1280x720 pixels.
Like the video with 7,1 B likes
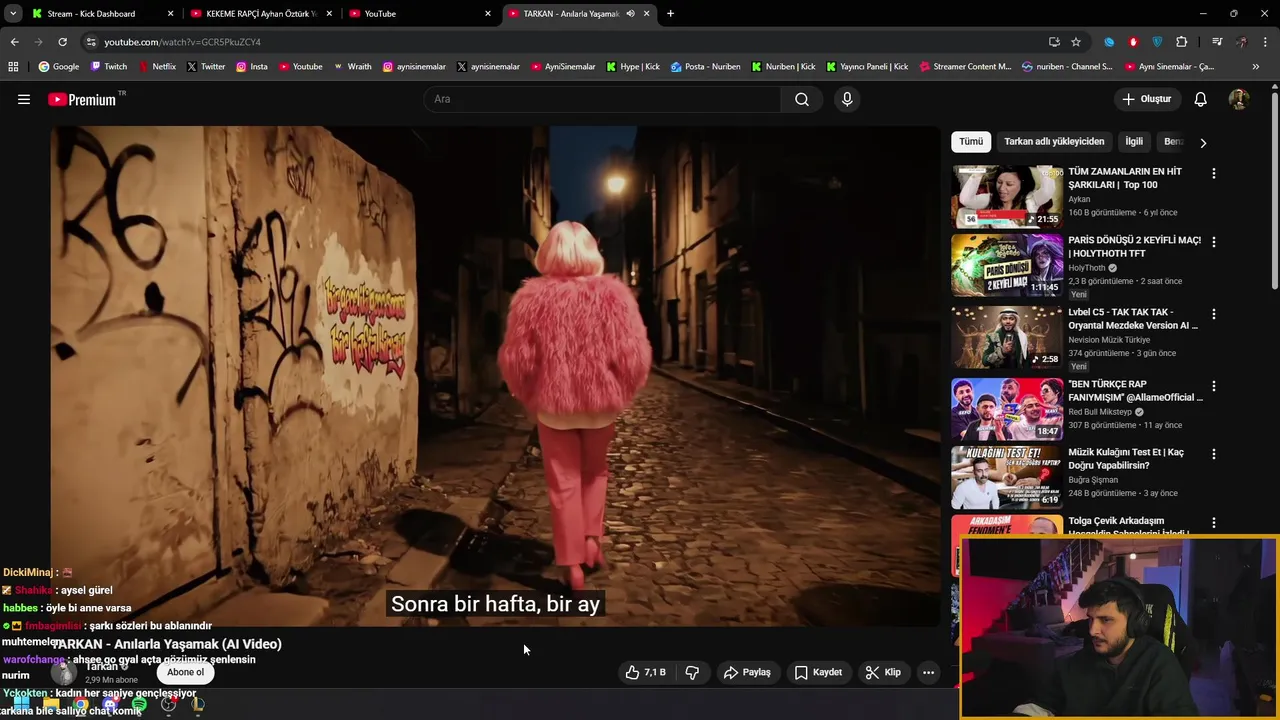[645, 672]
